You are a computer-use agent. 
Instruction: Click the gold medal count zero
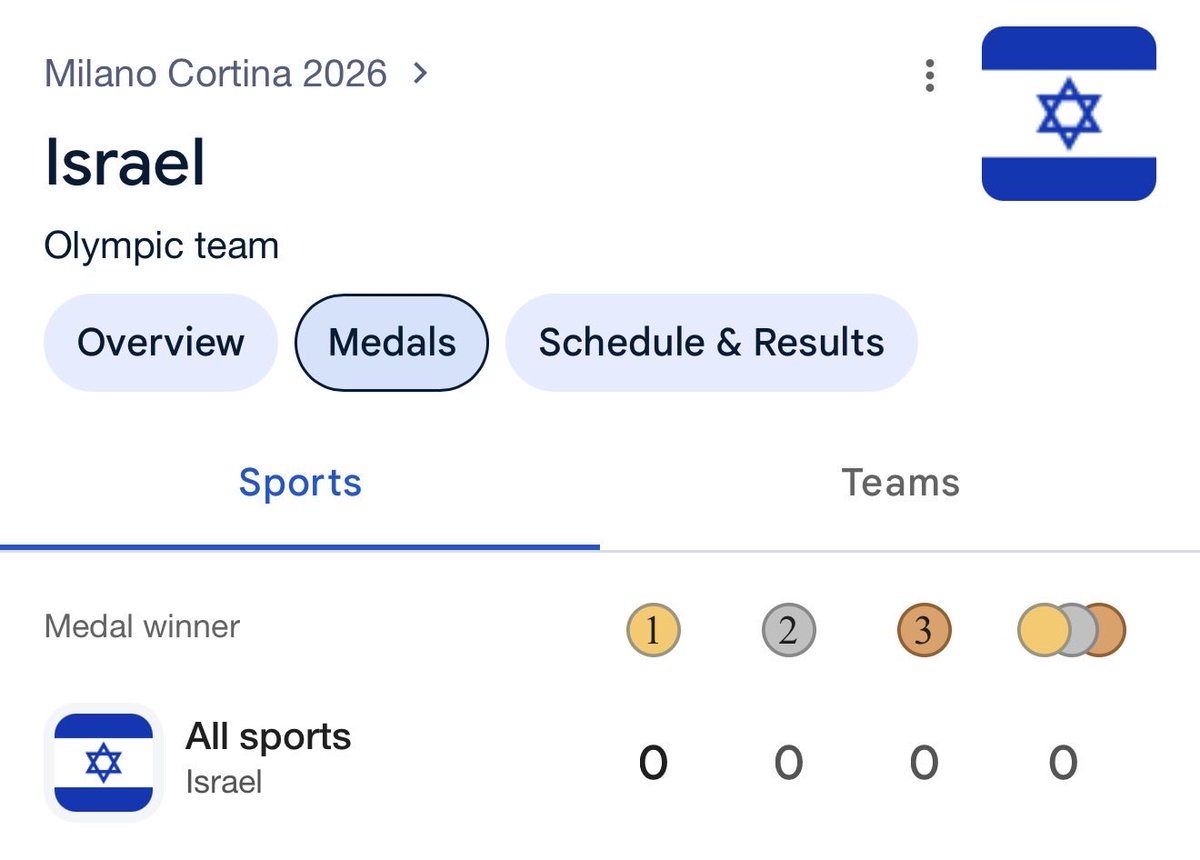[x=653, y=763]
